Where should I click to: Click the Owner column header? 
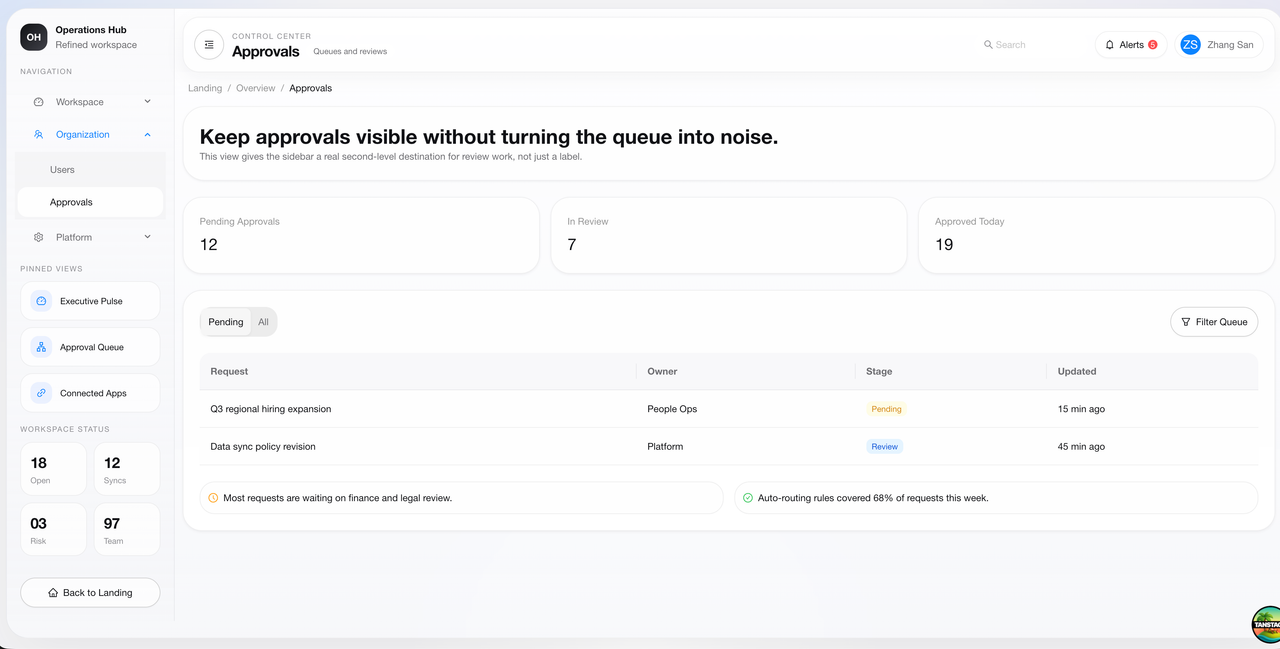(x=745, y=371)
